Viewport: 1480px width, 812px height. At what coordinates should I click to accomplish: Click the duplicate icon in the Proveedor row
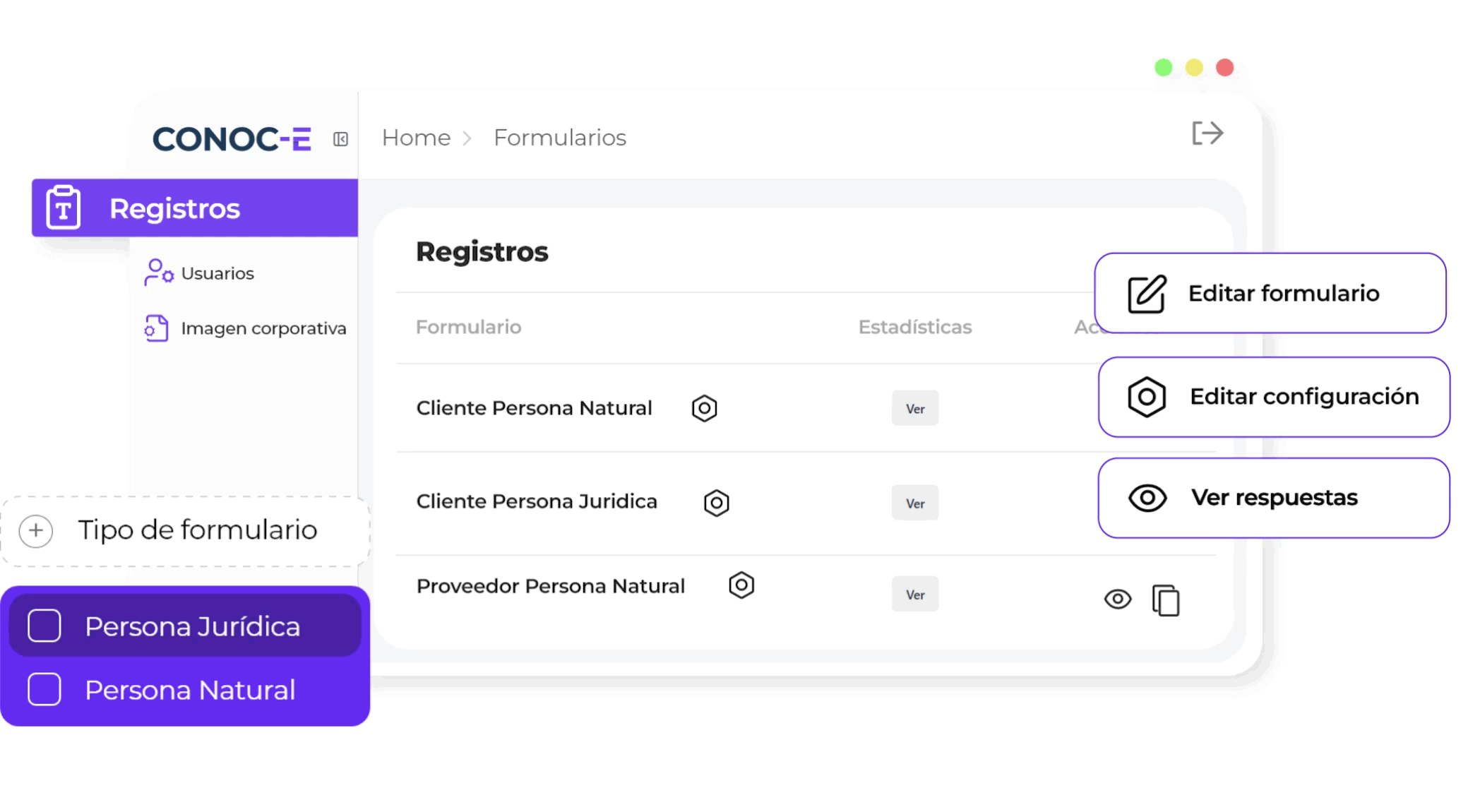1165,599
